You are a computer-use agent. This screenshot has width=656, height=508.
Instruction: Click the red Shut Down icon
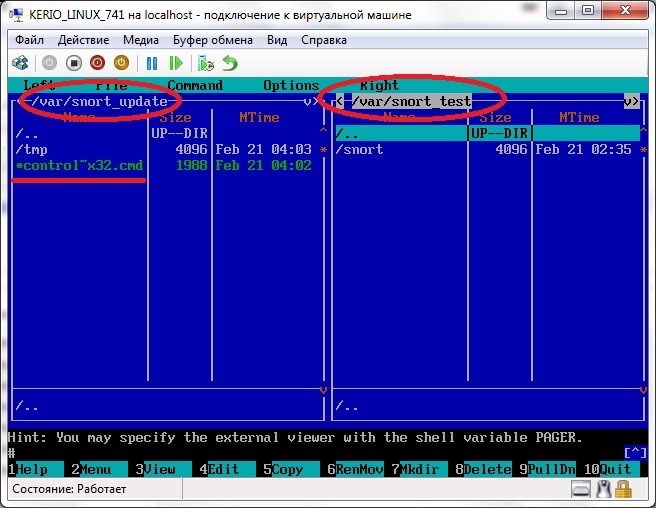pyautogui.click(x=99, y=63)
